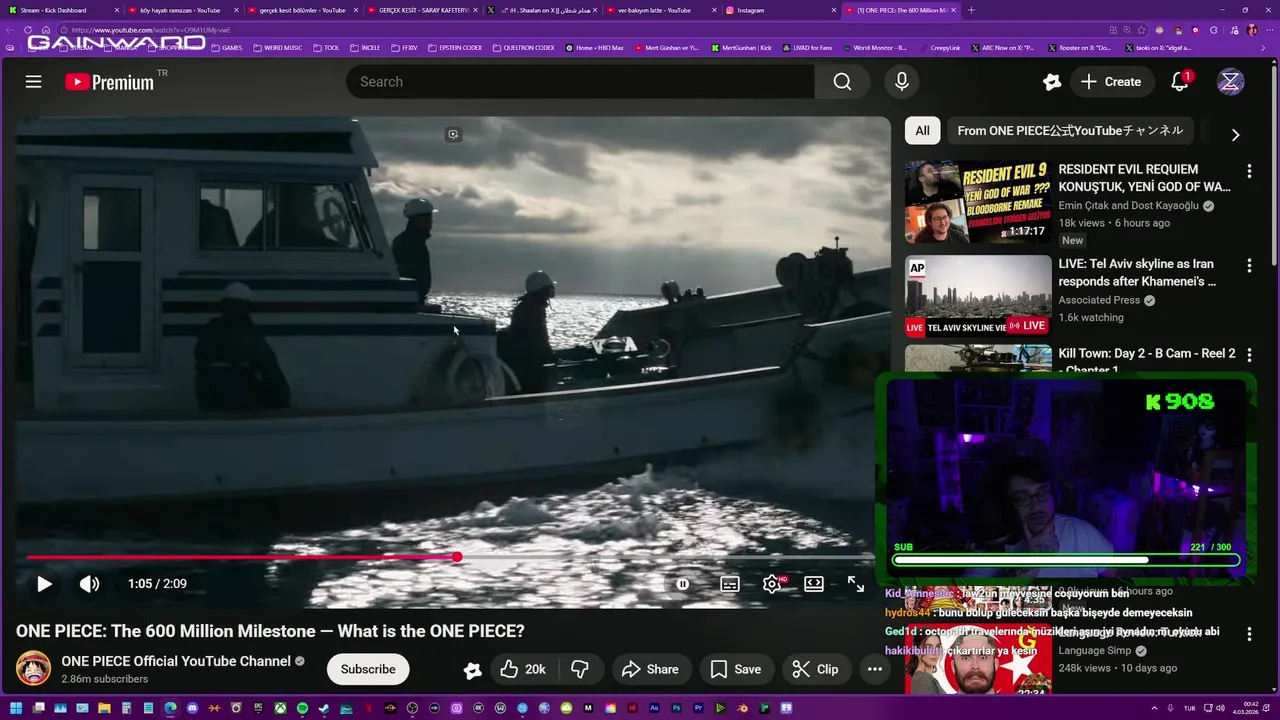
Task: Mute the video with the speaker icon
Action: (89, 584)
